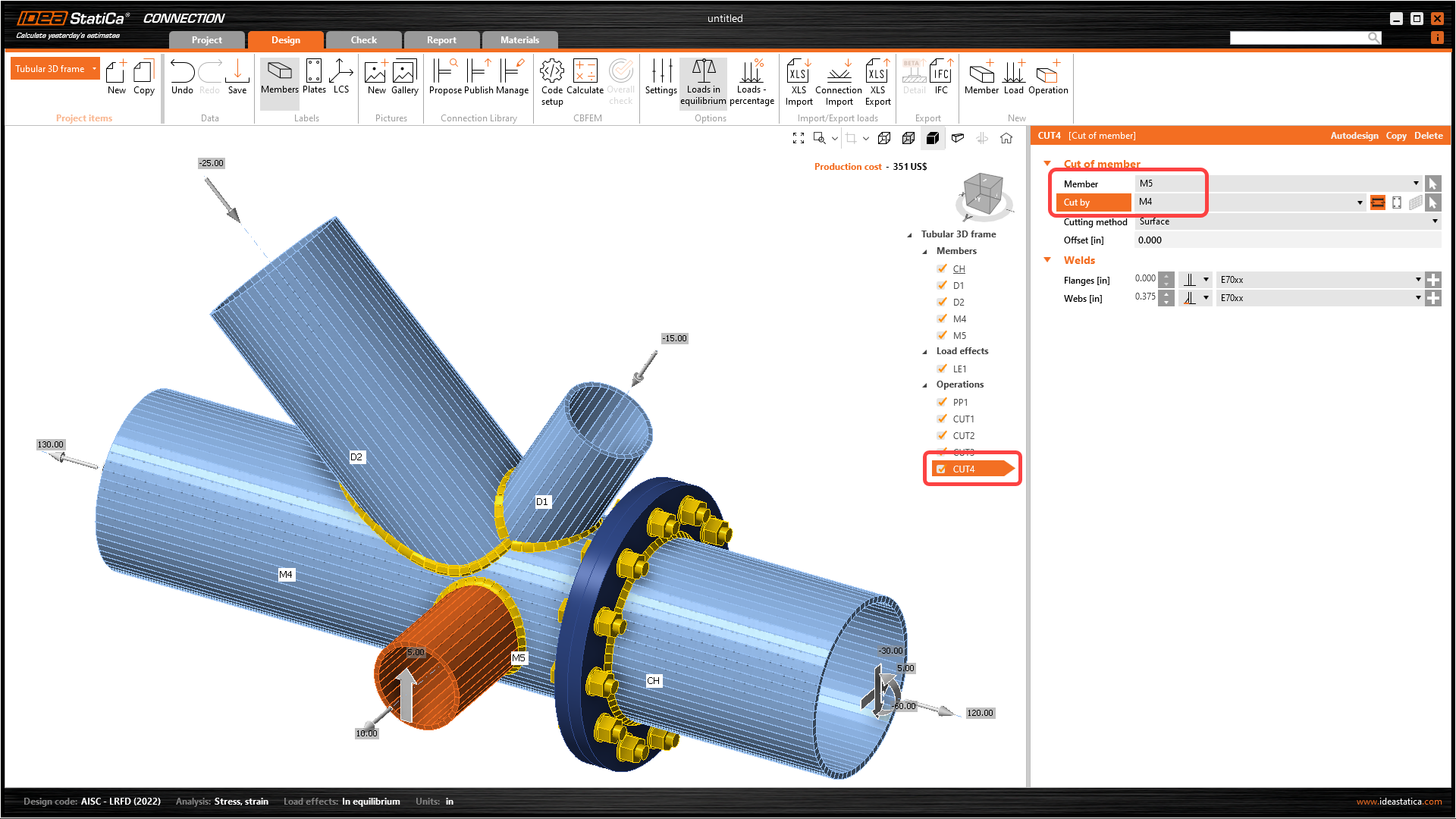The image size is (1456, 819).
Task: Switch to the Check tab
Action: click(x=363, y=40)
